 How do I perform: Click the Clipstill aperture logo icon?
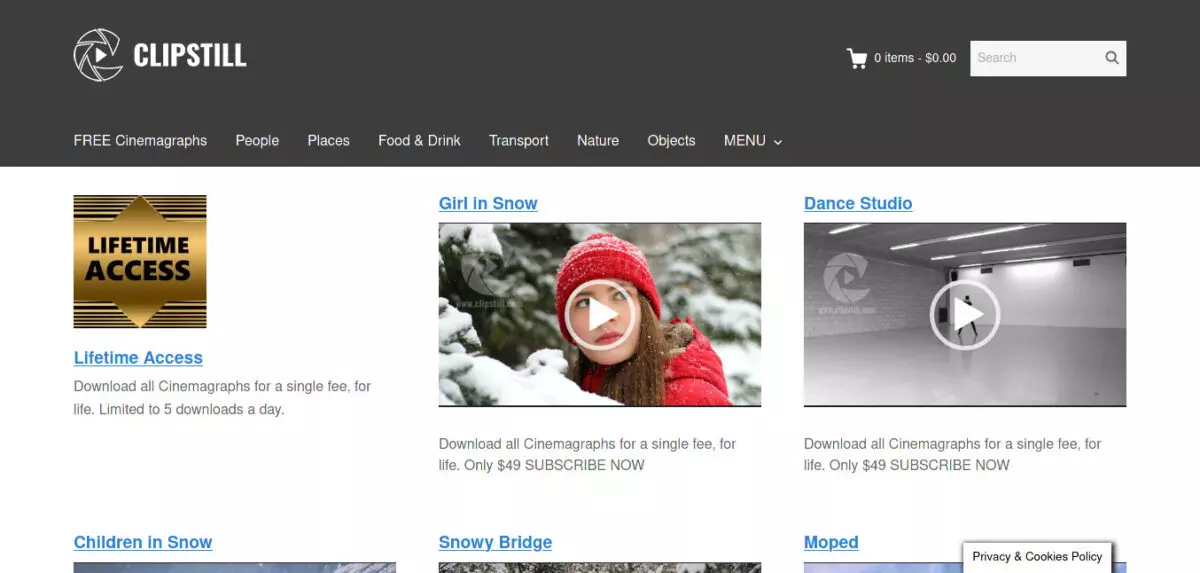[x=98, y=55]
